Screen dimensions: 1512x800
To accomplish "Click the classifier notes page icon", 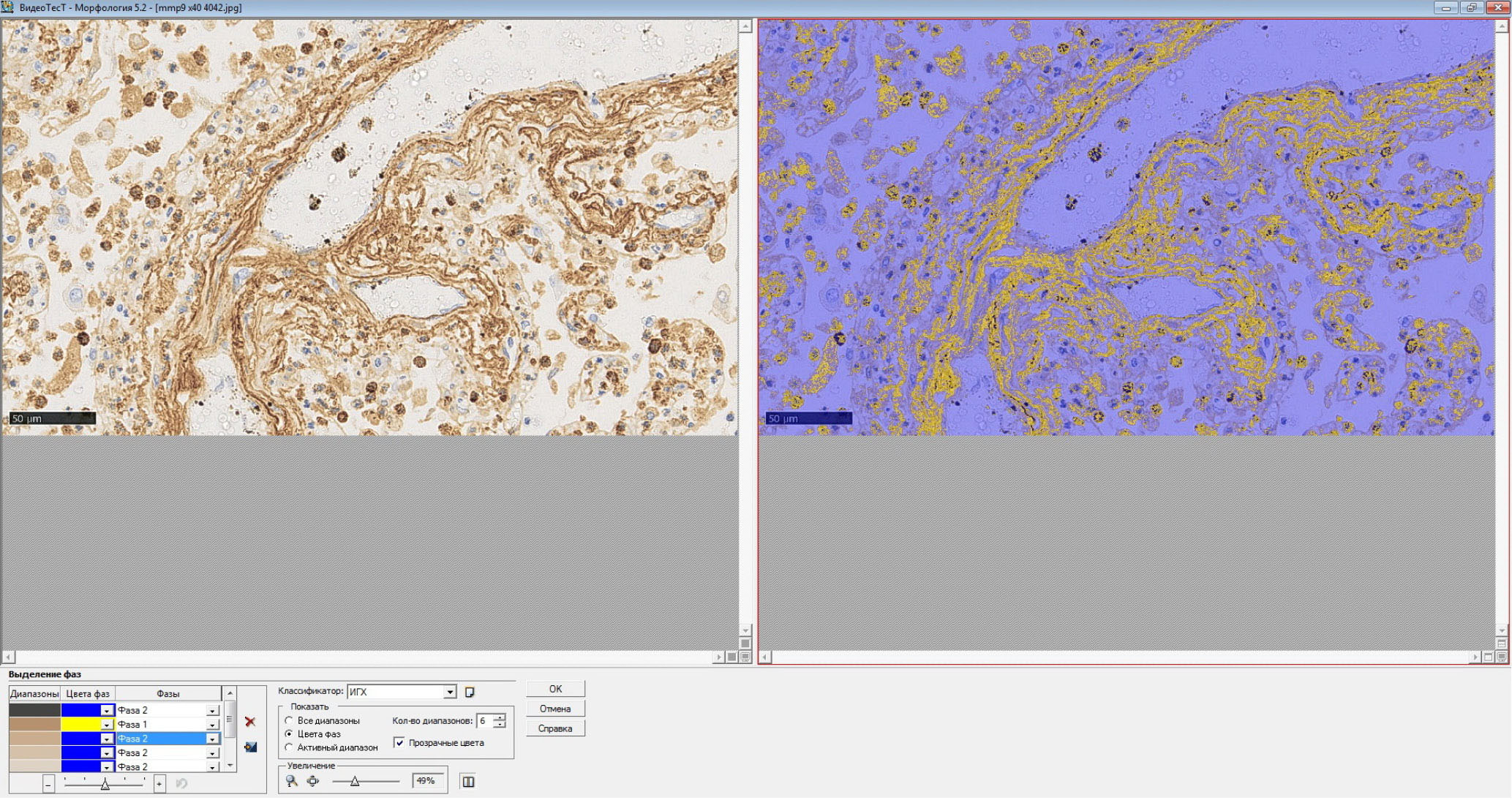I will [x=470, y=692].
